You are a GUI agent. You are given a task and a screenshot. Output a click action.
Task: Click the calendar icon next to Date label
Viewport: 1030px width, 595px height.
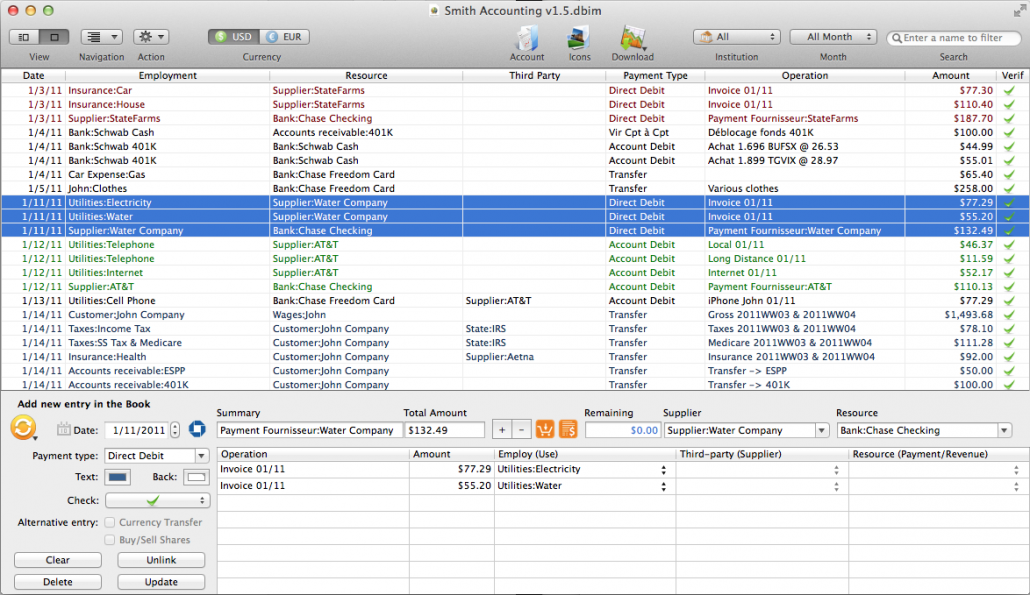click(x=63, y=430)
